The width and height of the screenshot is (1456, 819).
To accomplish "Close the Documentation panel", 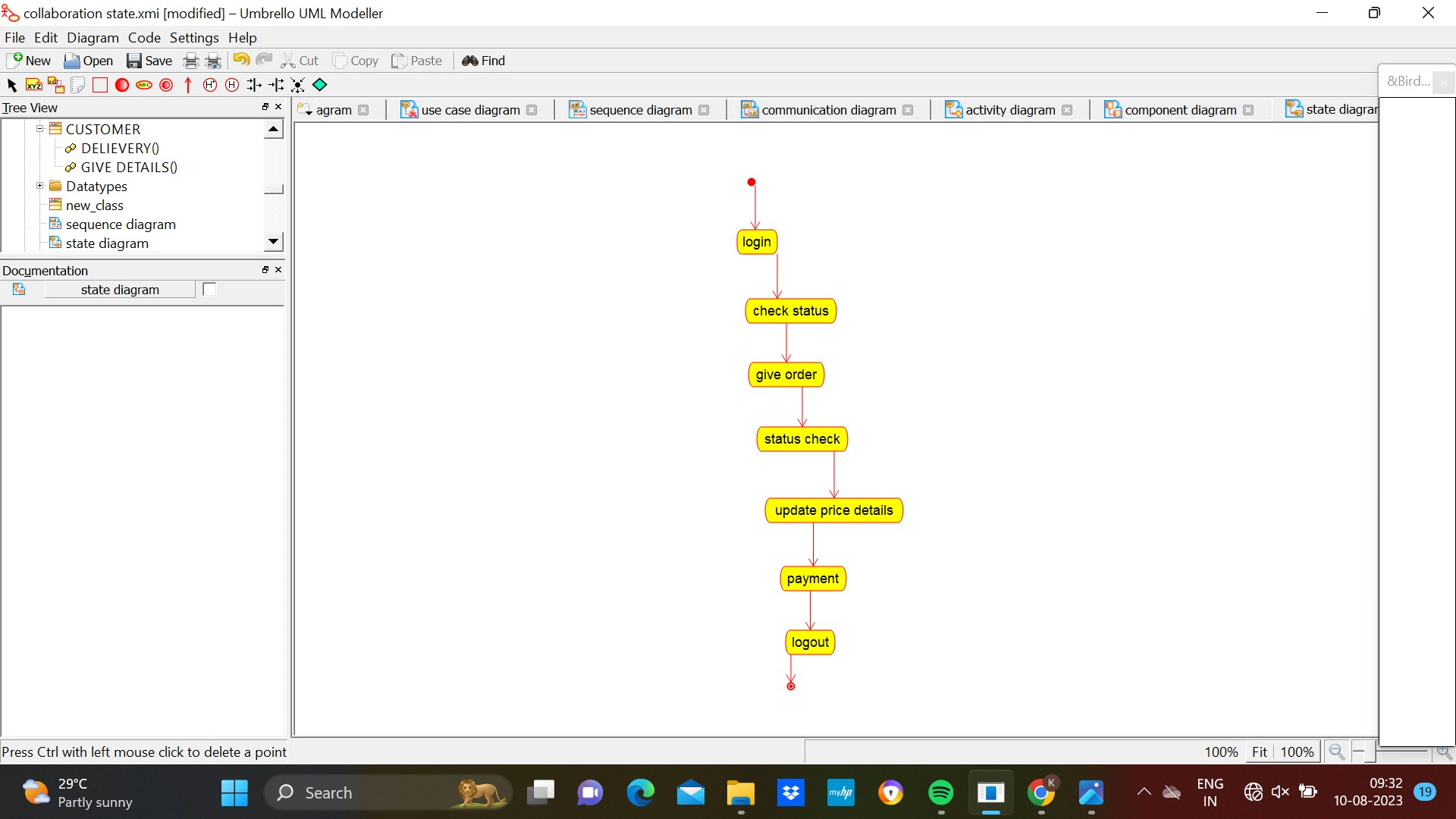I will click(278, 269).
